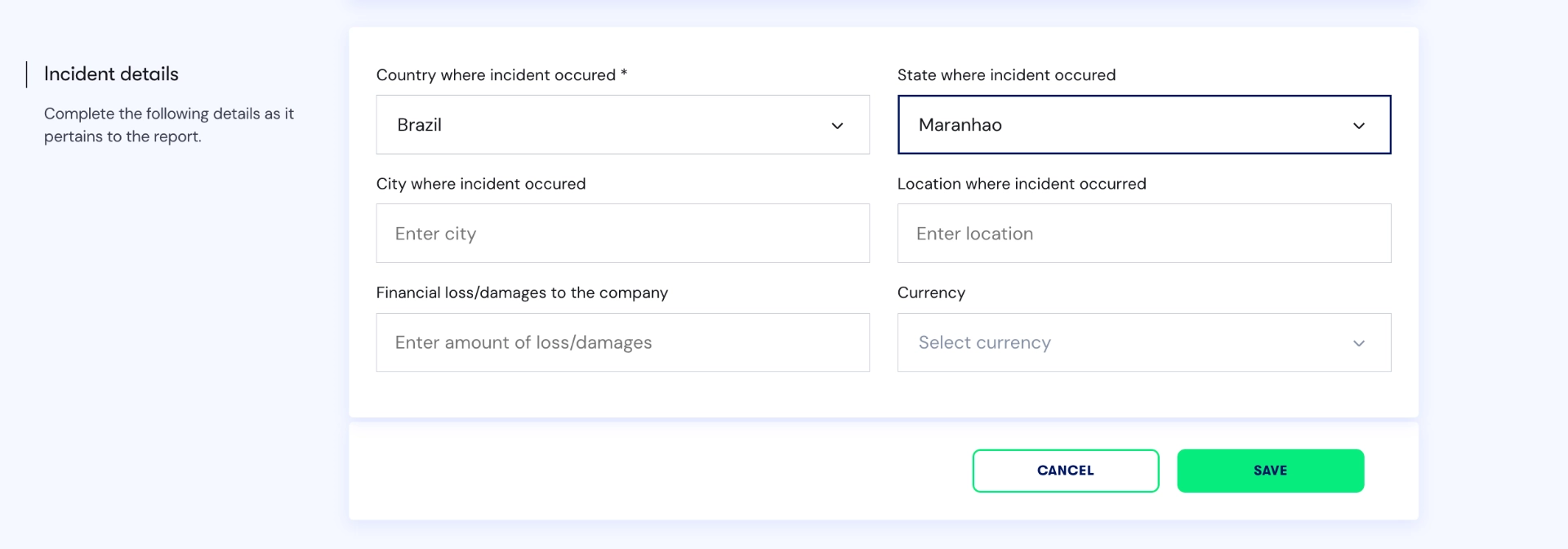Click the required asterisk after Country label
Viewport: 1568px width, 549px height.
(624, 73)
